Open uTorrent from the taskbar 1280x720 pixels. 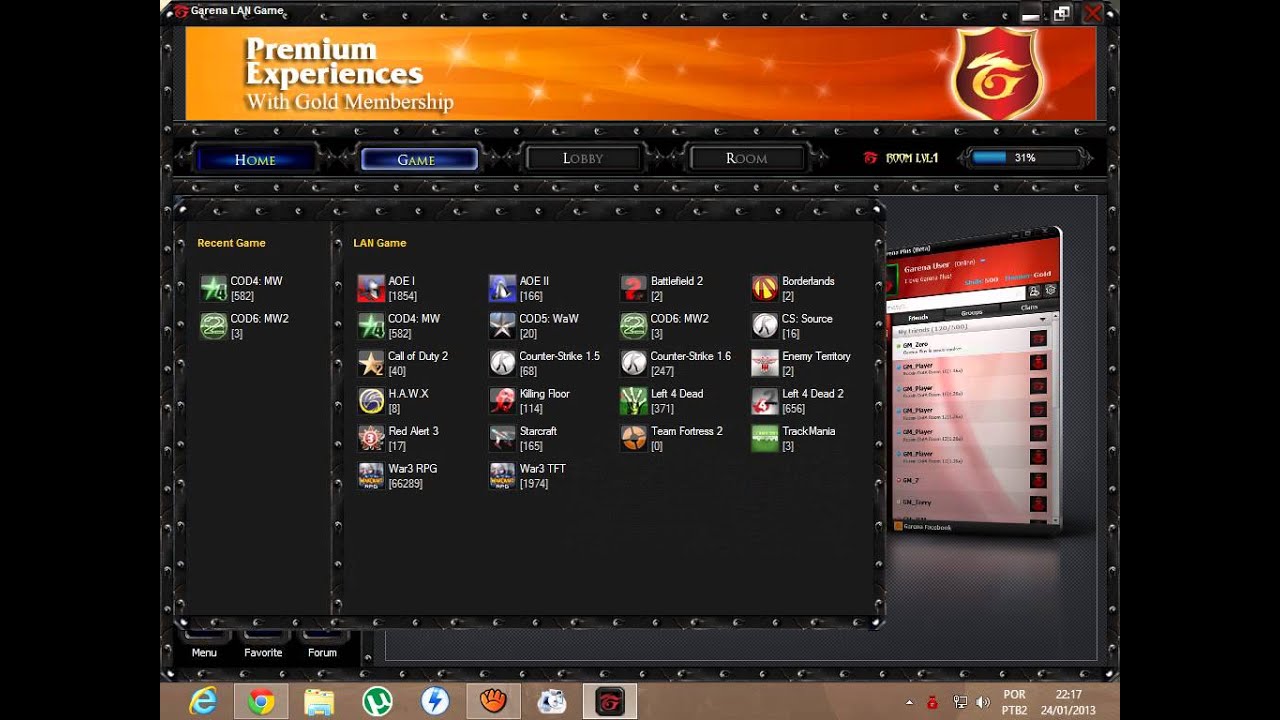click(377, 702)
